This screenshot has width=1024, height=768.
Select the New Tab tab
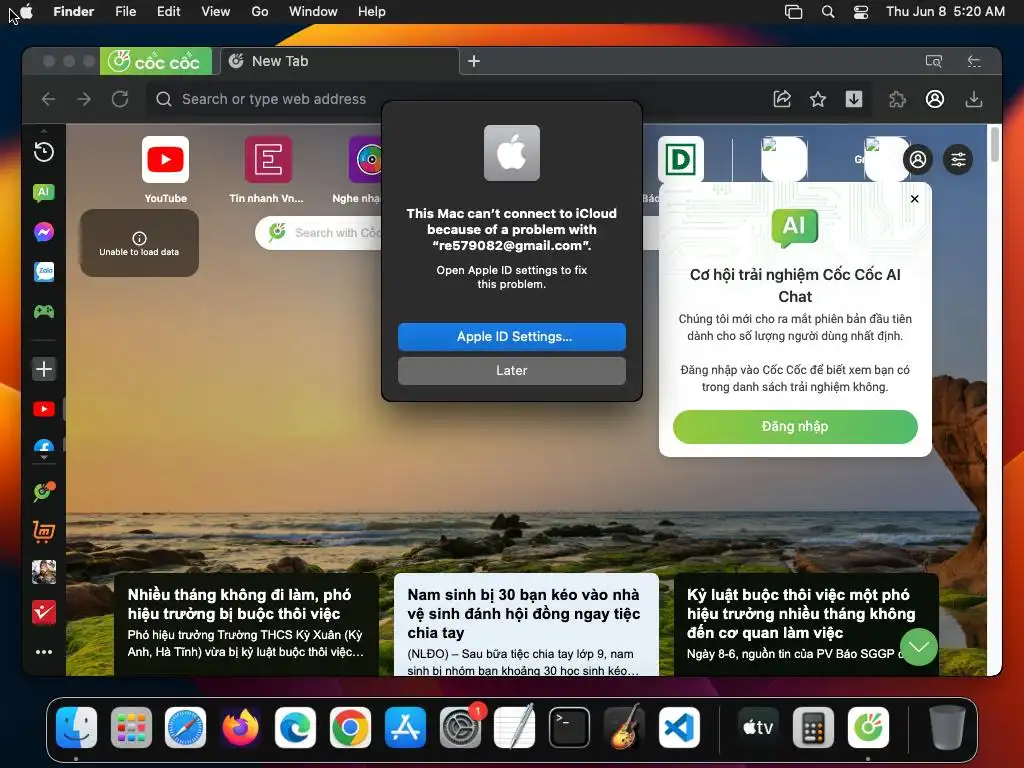pyautogui.click(x=340, y=61)
